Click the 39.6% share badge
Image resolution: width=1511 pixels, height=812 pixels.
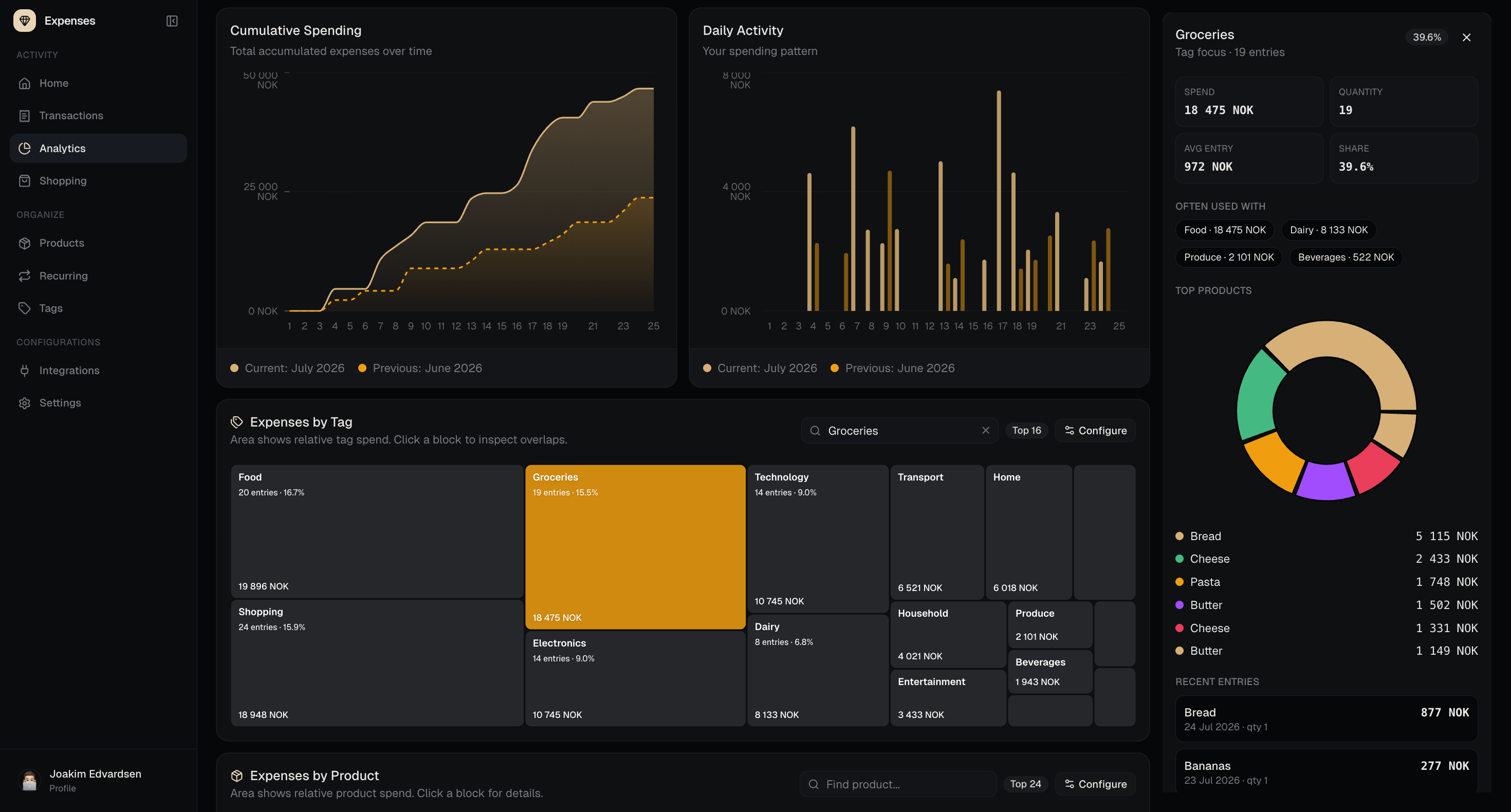(1427, 38)
